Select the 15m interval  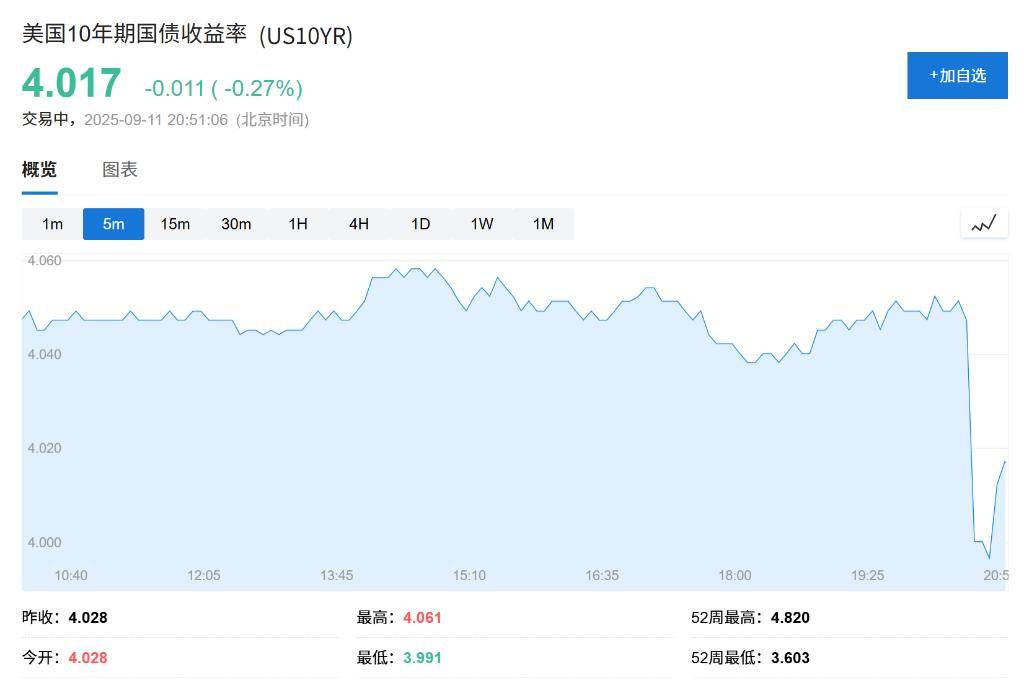point(175,224)
